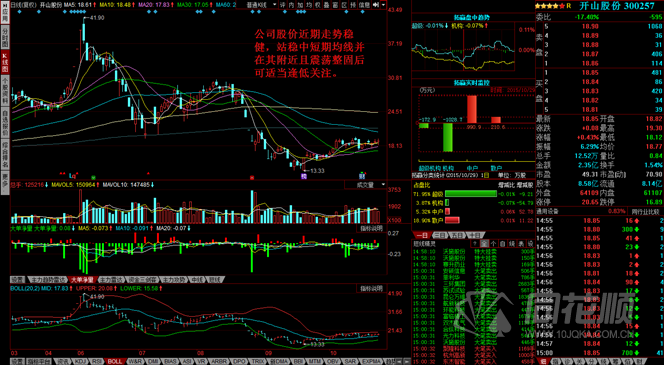
Task: Click the 叠 overlay icon in the chart toolbar
Action: [326, 5]
